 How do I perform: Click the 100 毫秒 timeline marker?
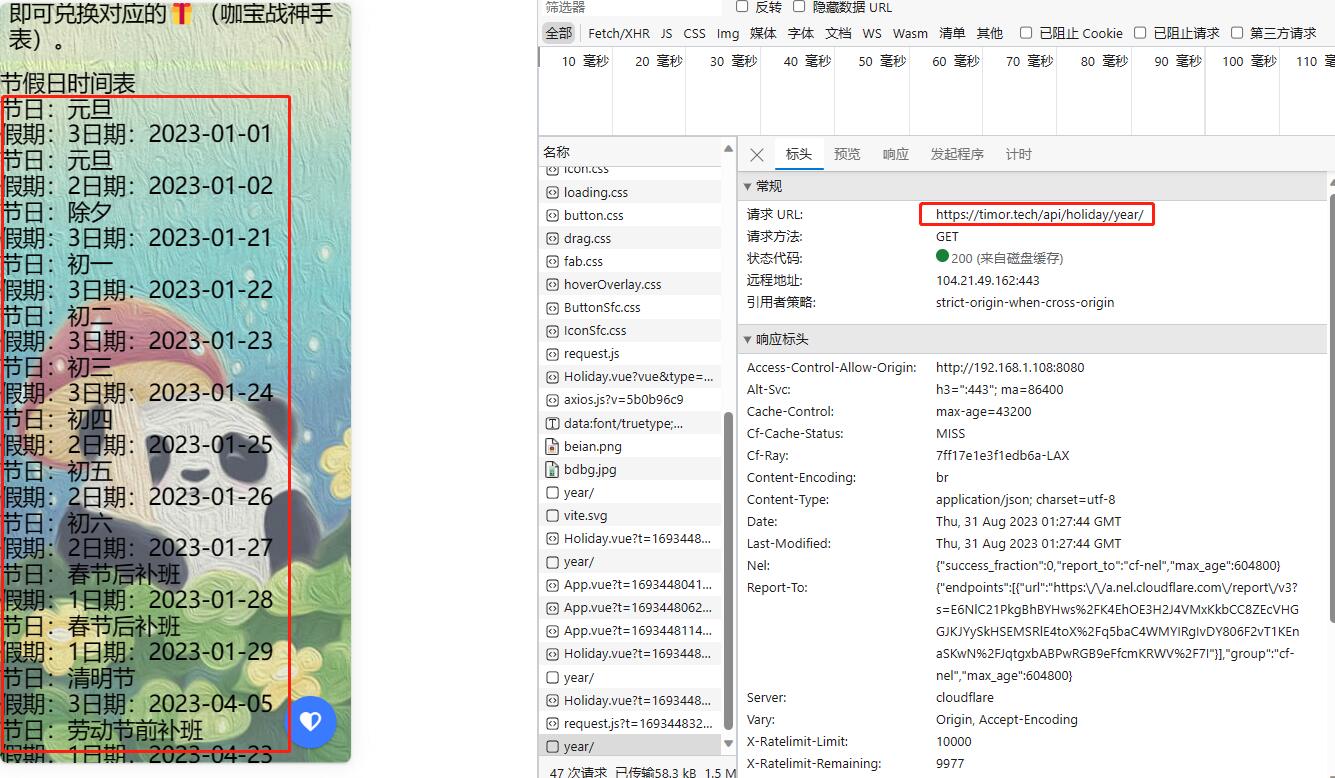pyautogui.click(x=1250, y=61)
